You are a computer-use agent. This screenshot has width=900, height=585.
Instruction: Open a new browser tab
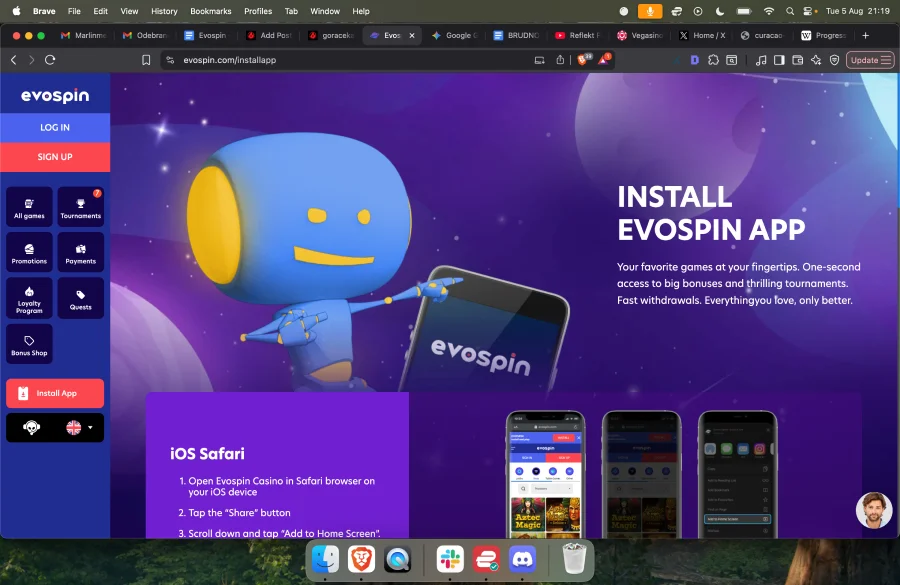(866, 36)
